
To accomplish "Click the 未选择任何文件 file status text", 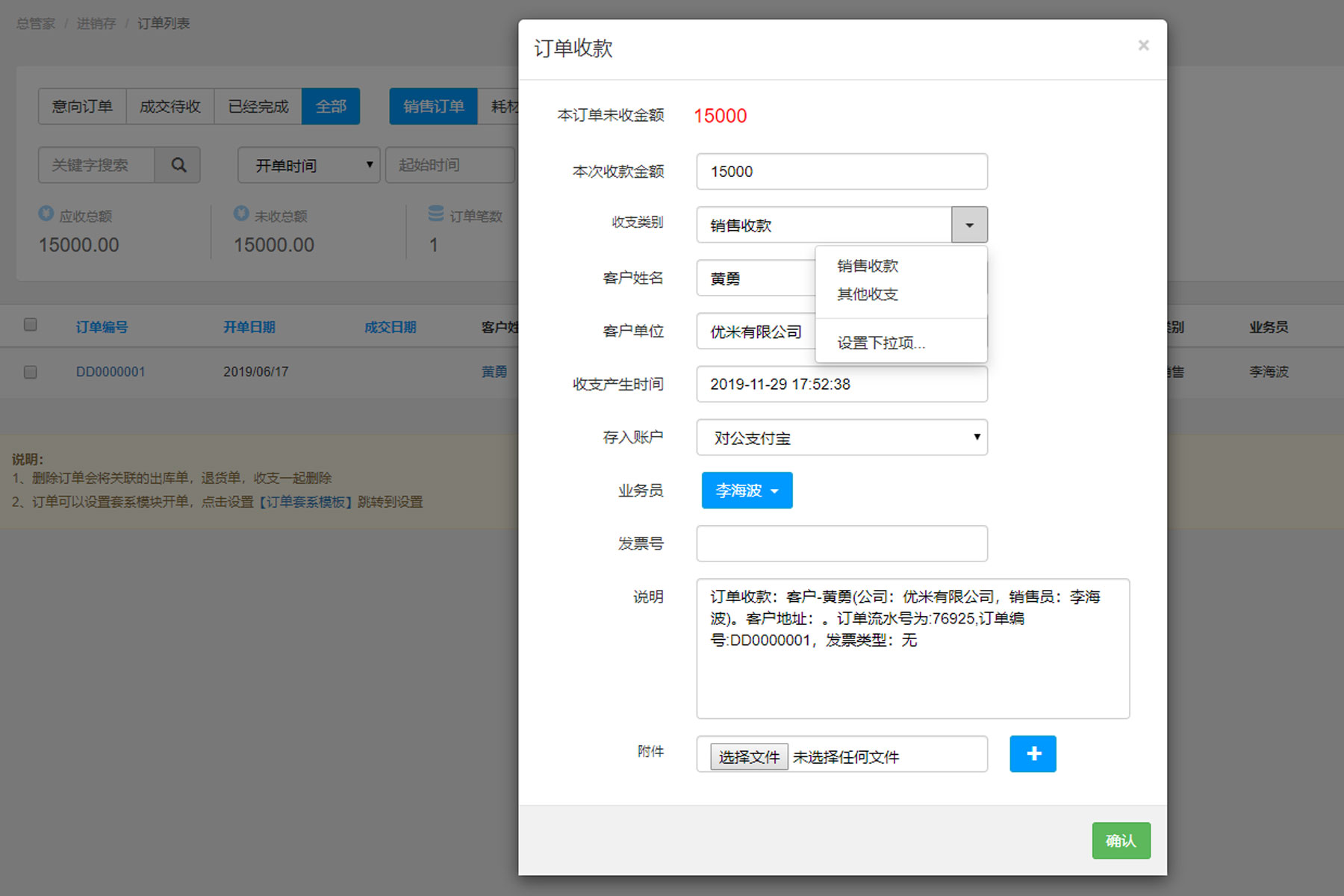I will 846,757.
